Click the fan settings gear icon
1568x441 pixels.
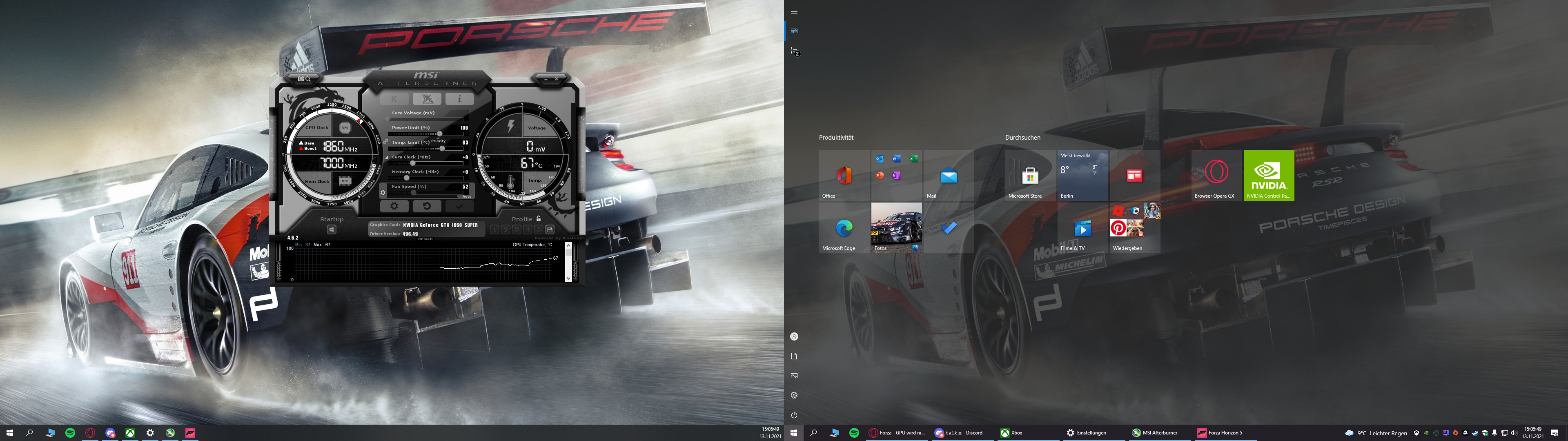(x=383, y=192)
